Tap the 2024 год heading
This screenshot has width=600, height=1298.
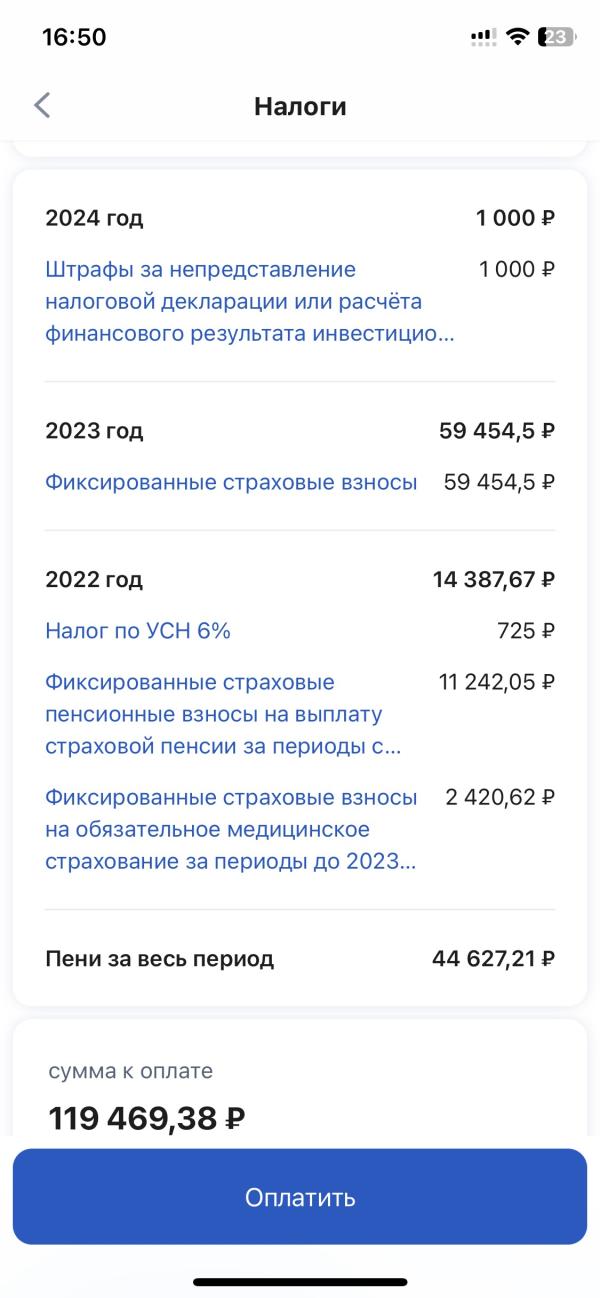click(x=94, y=218)
